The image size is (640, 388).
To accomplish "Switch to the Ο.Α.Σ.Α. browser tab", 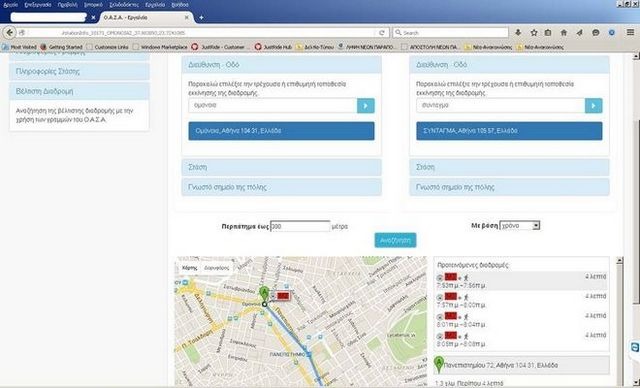I will pyautogui.click(x=143, y=18).
